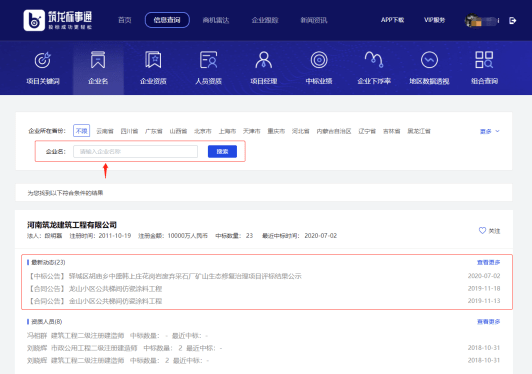Select the 不限 province filter

click(x=81, y=131)
